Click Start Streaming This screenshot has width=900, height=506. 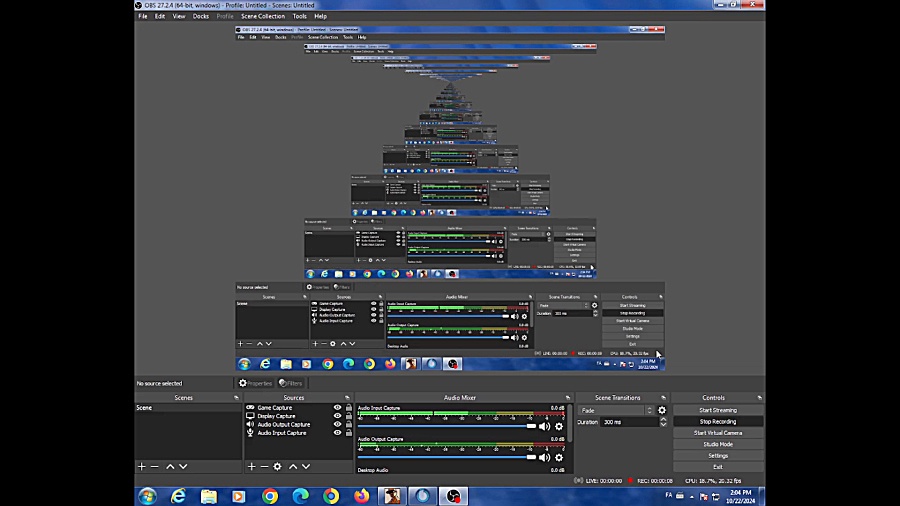718,410
